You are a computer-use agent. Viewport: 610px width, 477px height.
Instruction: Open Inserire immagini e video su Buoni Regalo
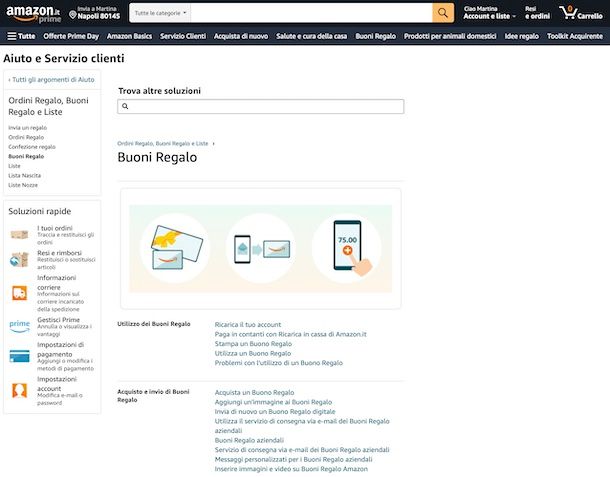(291, 469)
